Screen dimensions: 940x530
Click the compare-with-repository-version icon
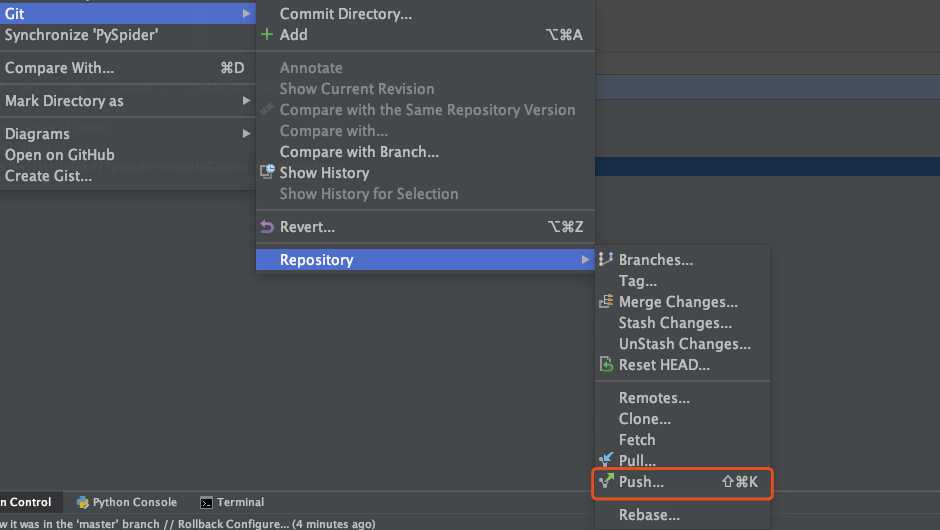click(x=267, y=109)
